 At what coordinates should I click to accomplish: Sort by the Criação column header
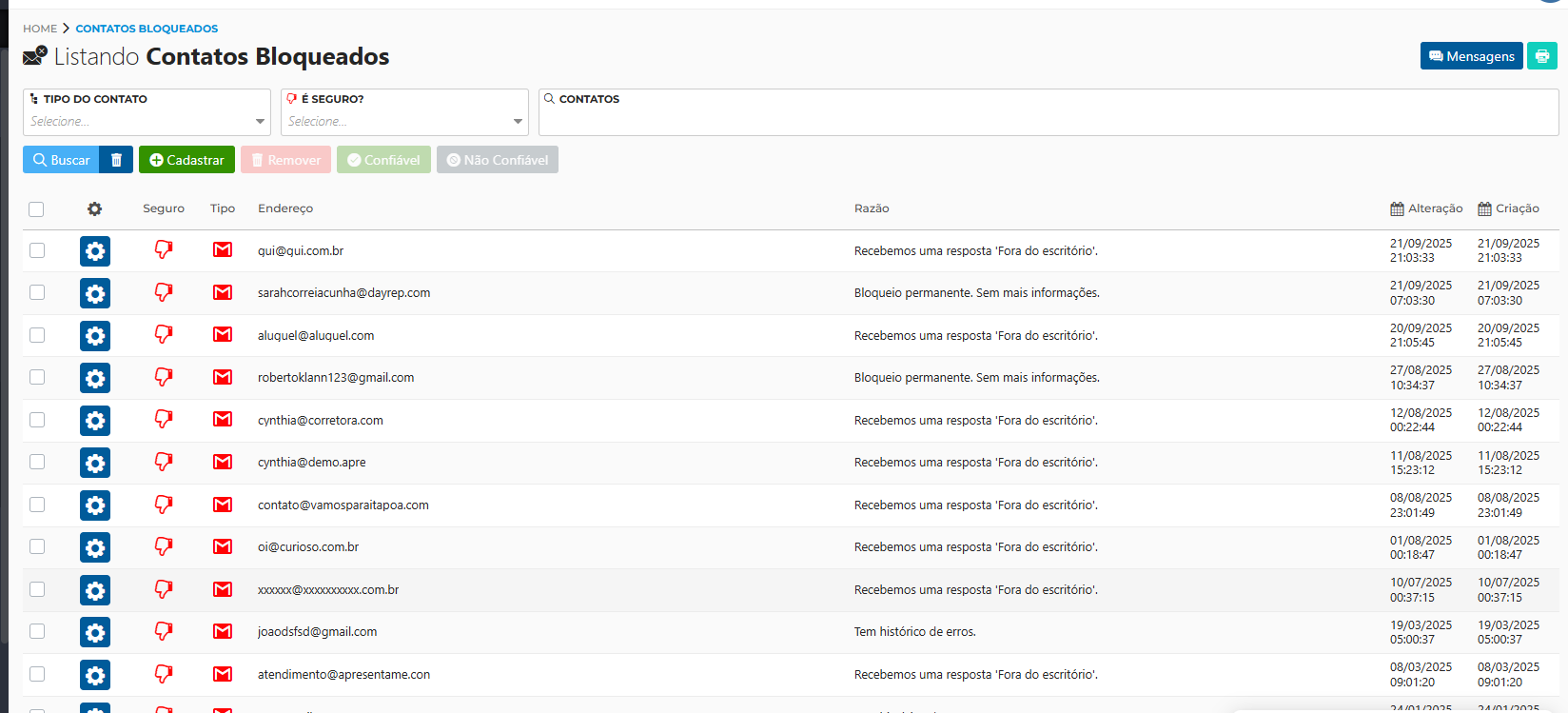(x=1508, y=208)
